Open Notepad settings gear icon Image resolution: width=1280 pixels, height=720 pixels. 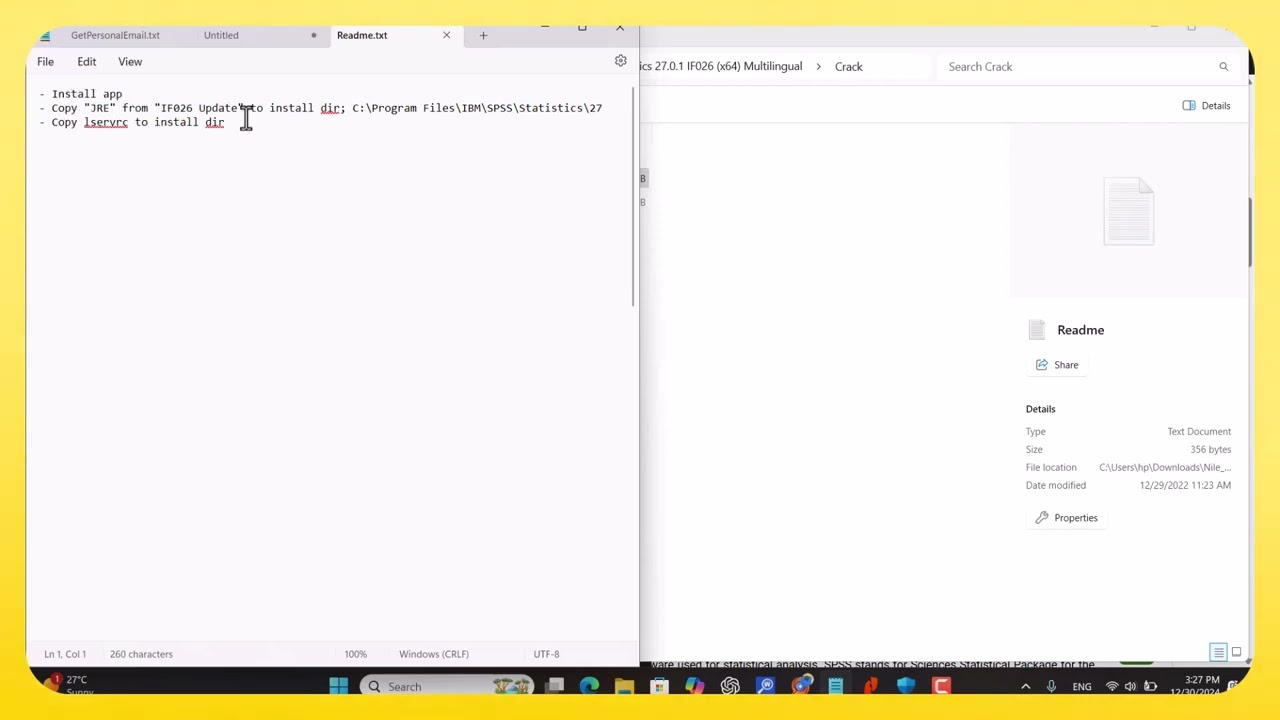coord(620,61)
